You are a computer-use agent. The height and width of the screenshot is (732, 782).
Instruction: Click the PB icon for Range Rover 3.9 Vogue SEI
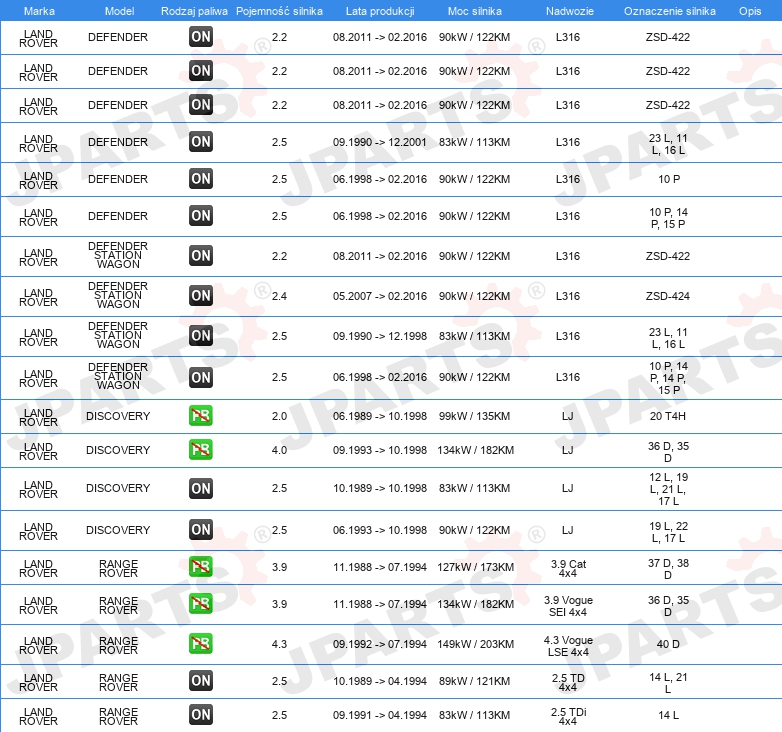pyautogui.click(x=201, y=603)
